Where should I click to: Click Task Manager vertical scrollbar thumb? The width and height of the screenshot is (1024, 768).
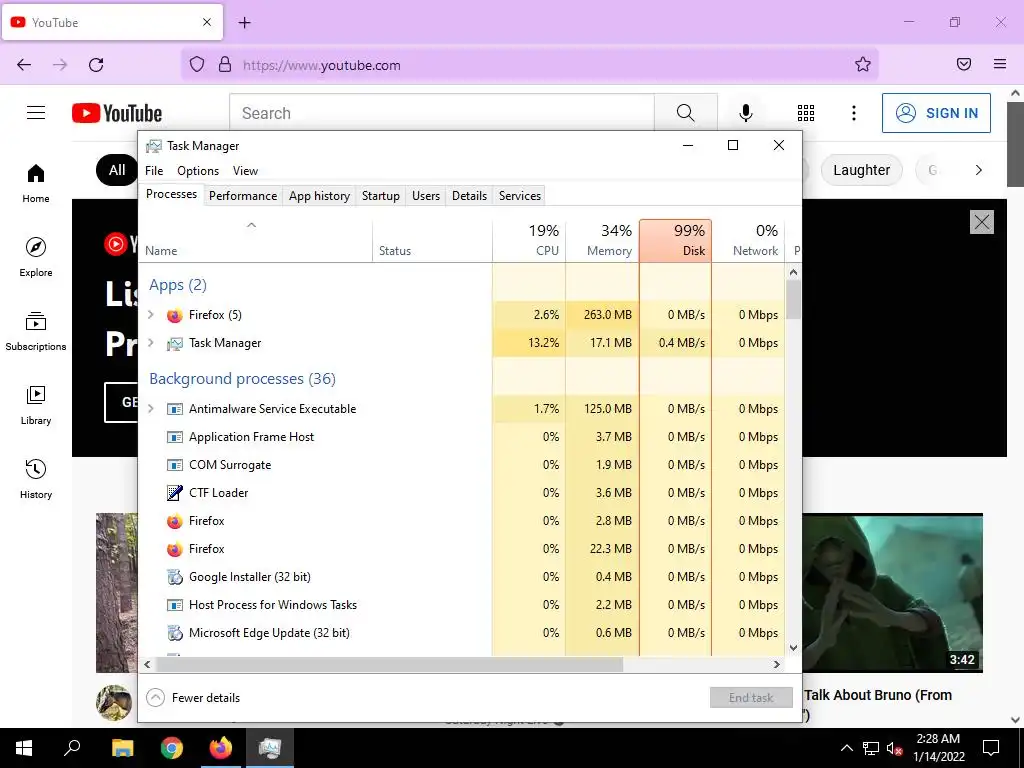[793, 299]
